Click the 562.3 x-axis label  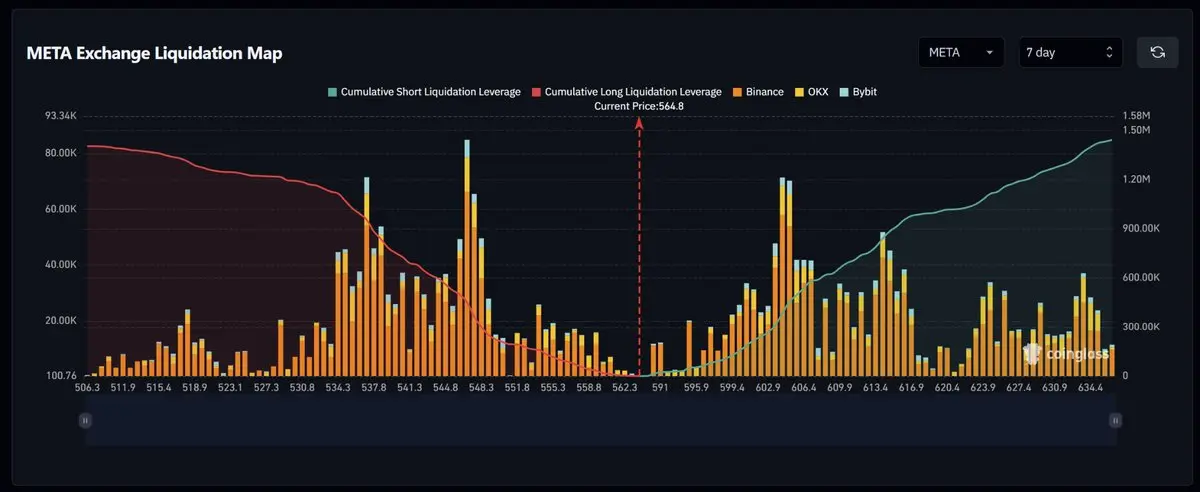(x=625, y=387)
